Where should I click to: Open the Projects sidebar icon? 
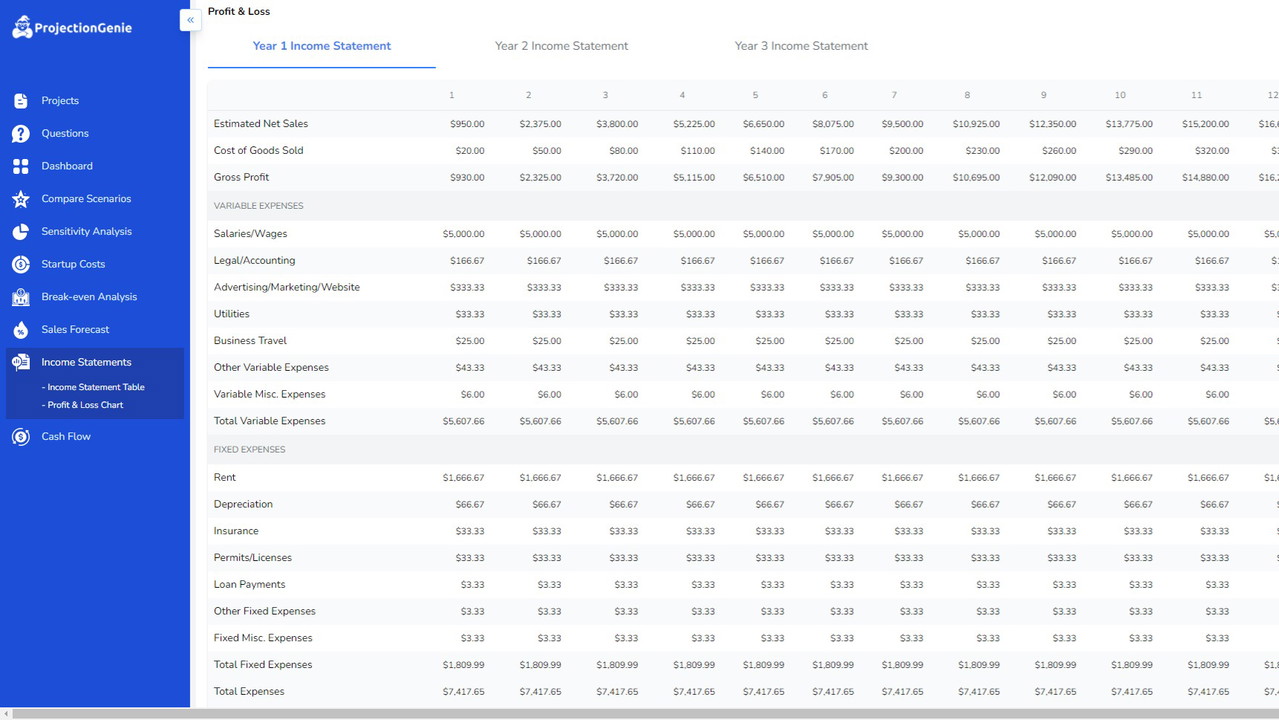click(21, 101)
